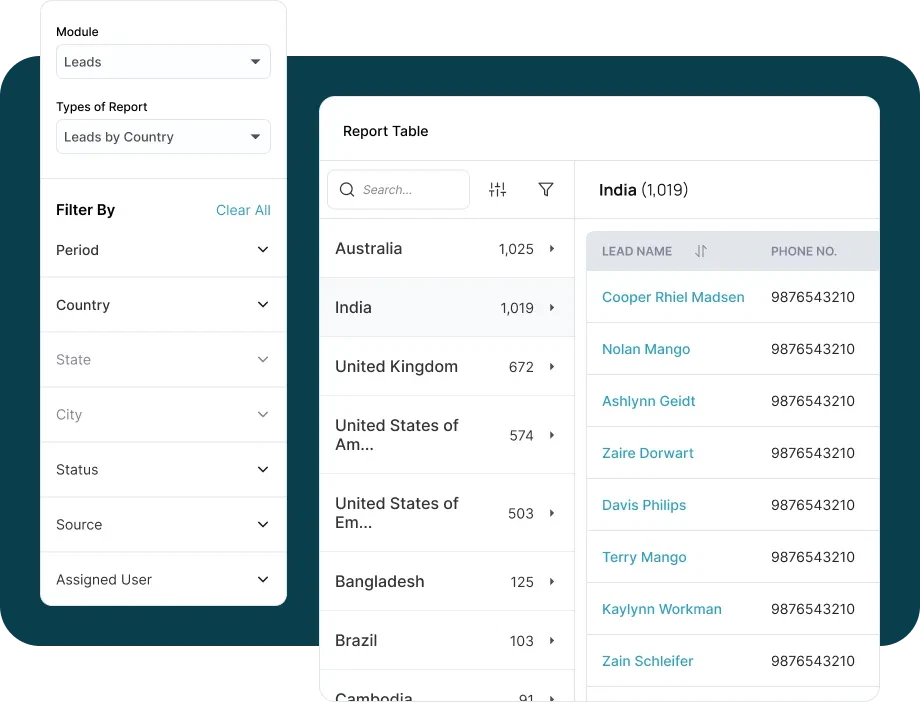Click arrow beside United Kingdom count
This screenshot has height=702, width=920.
click(552, 367)
